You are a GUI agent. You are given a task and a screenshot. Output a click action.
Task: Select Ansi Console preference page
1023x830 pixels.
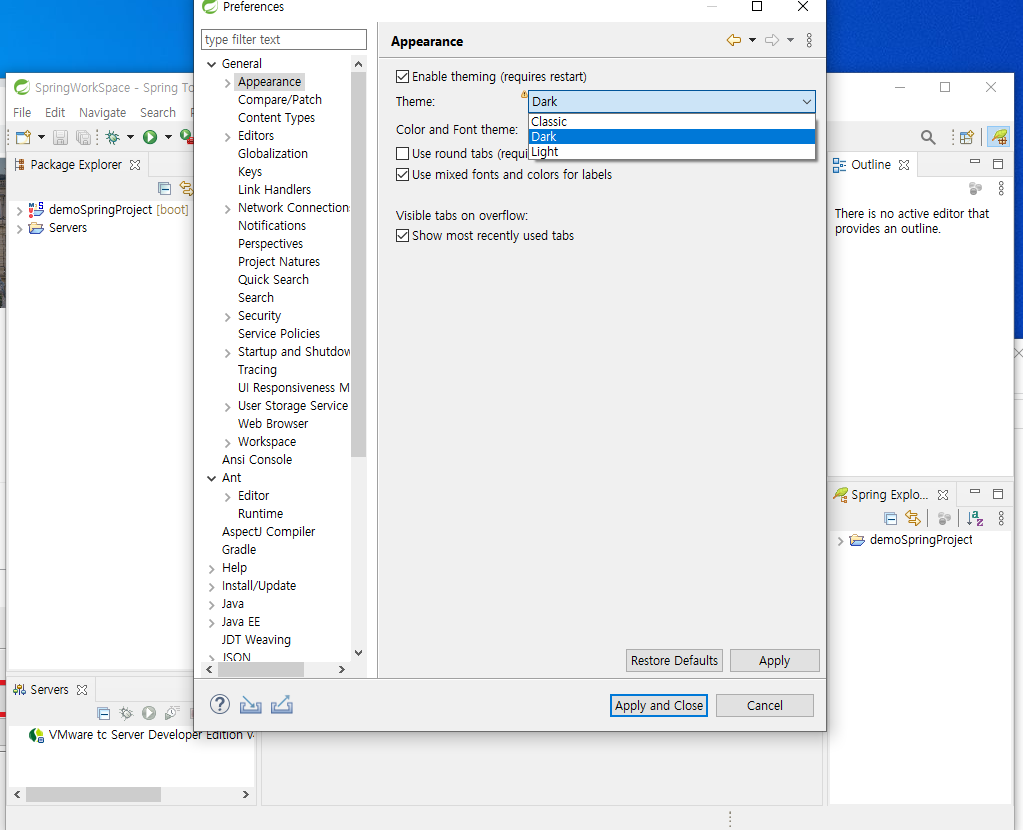(256, 459)
